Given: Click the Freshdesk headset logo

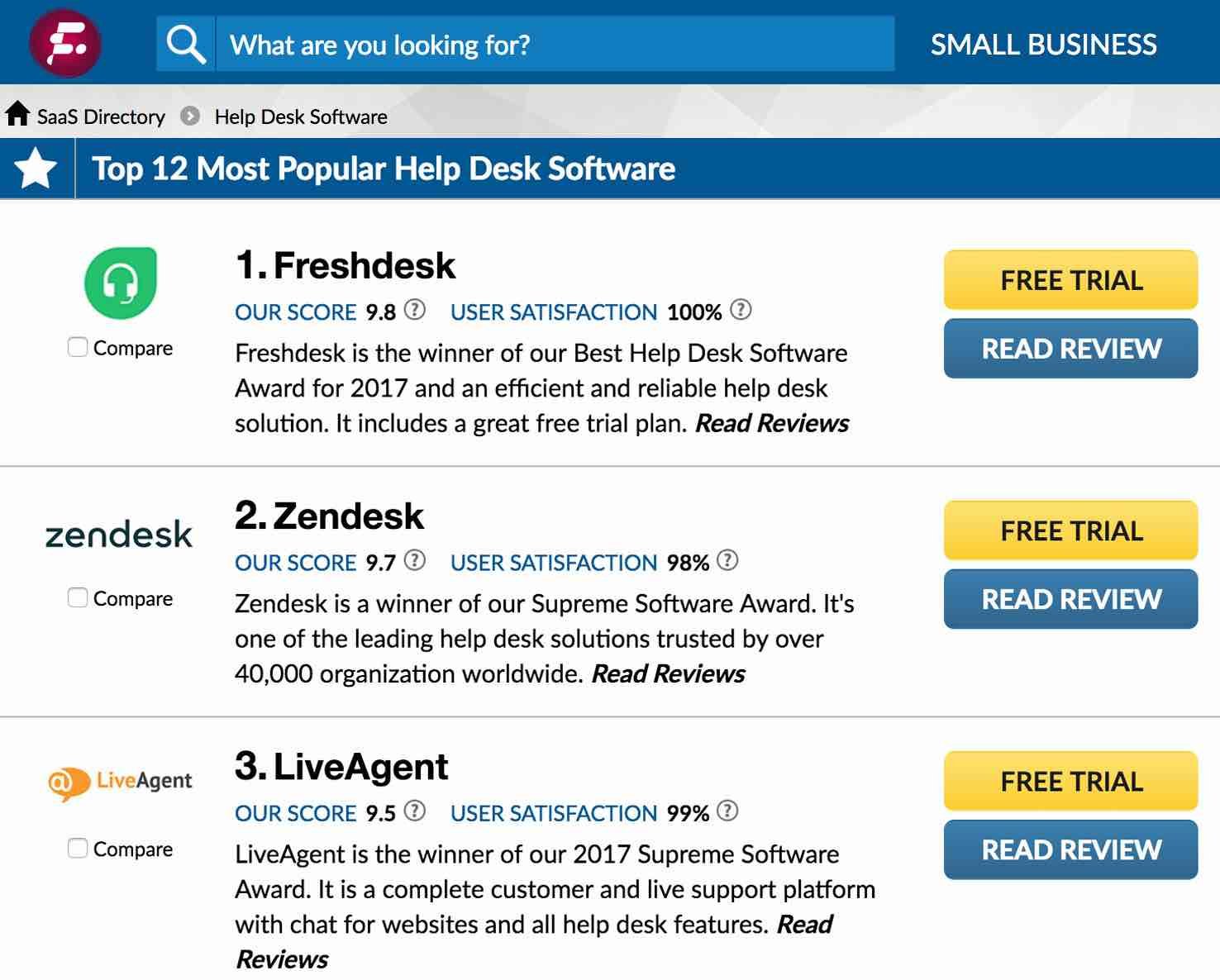Looking at the screenshot, I should 121,283.
